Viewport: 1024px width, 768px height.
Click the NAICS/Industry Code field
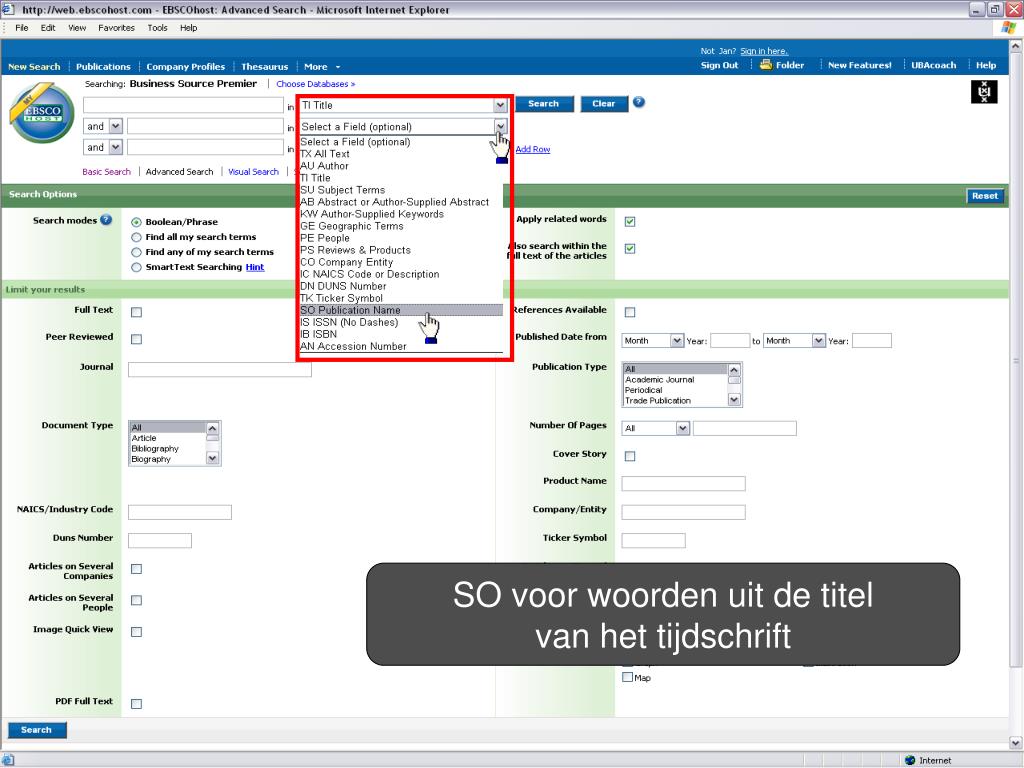click(180, 512)
